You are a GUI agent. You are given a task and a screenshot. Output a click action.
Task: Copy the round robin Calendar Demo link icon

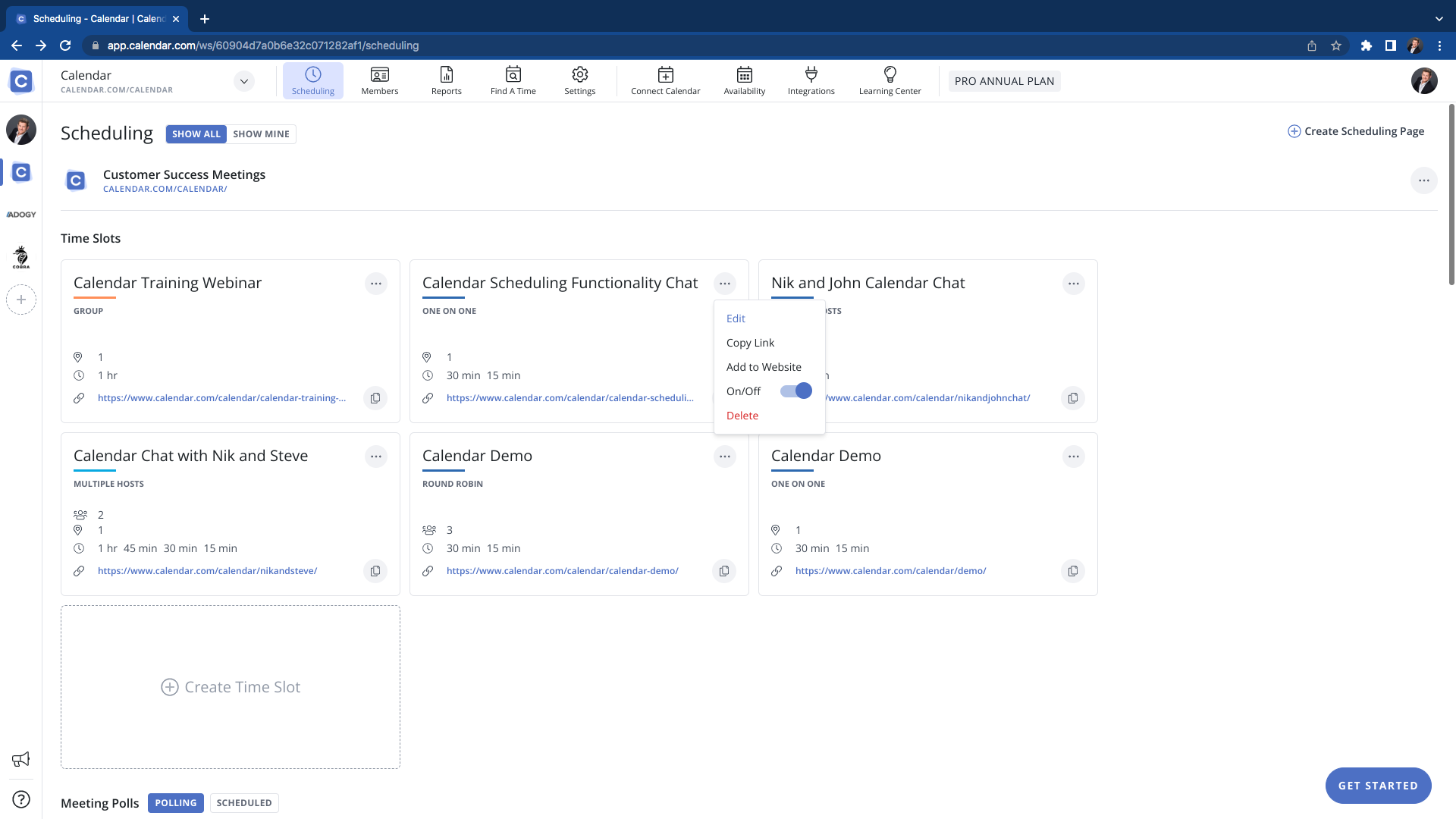tap(724, 571)
